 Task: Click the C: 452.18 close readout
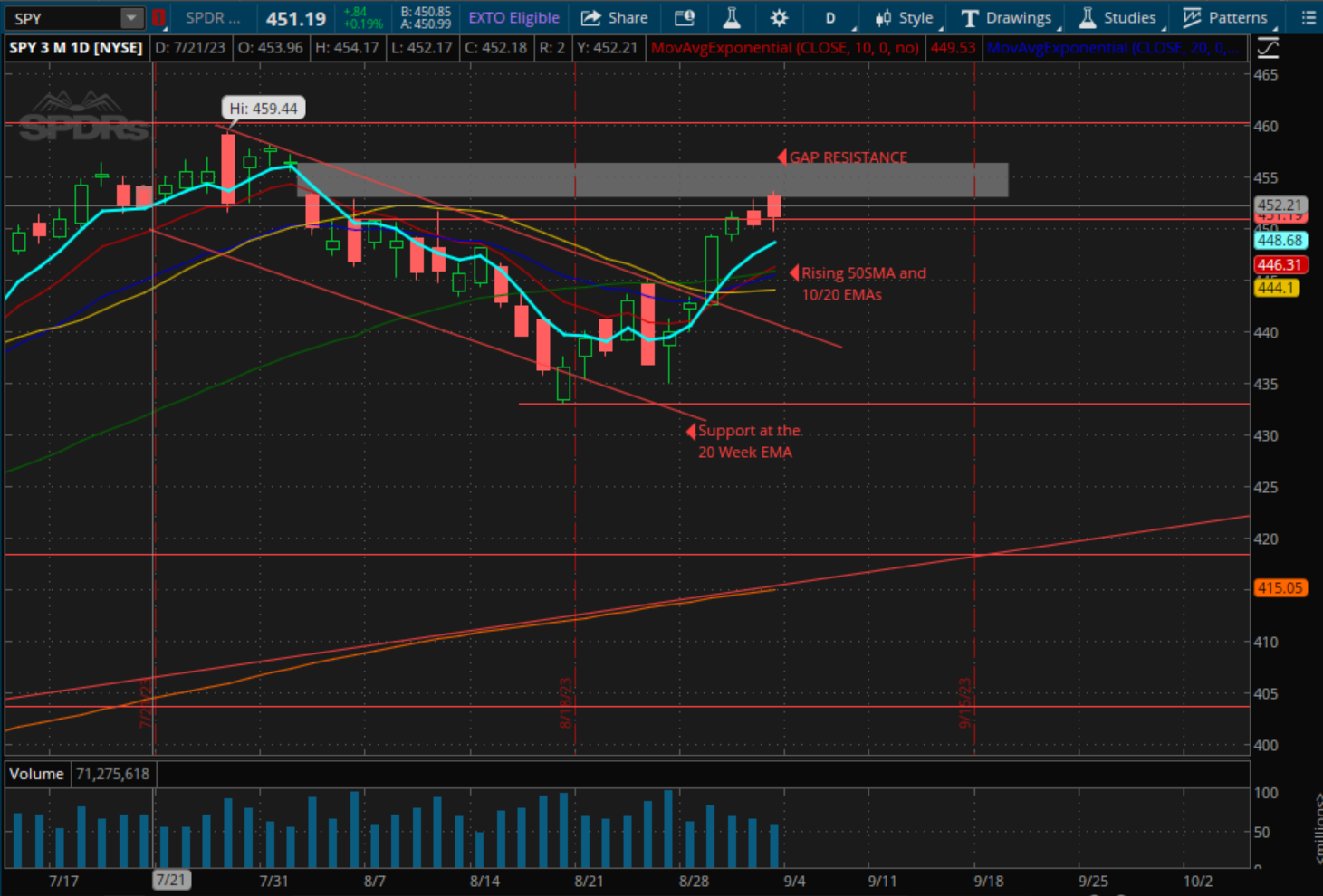(496, 47)
